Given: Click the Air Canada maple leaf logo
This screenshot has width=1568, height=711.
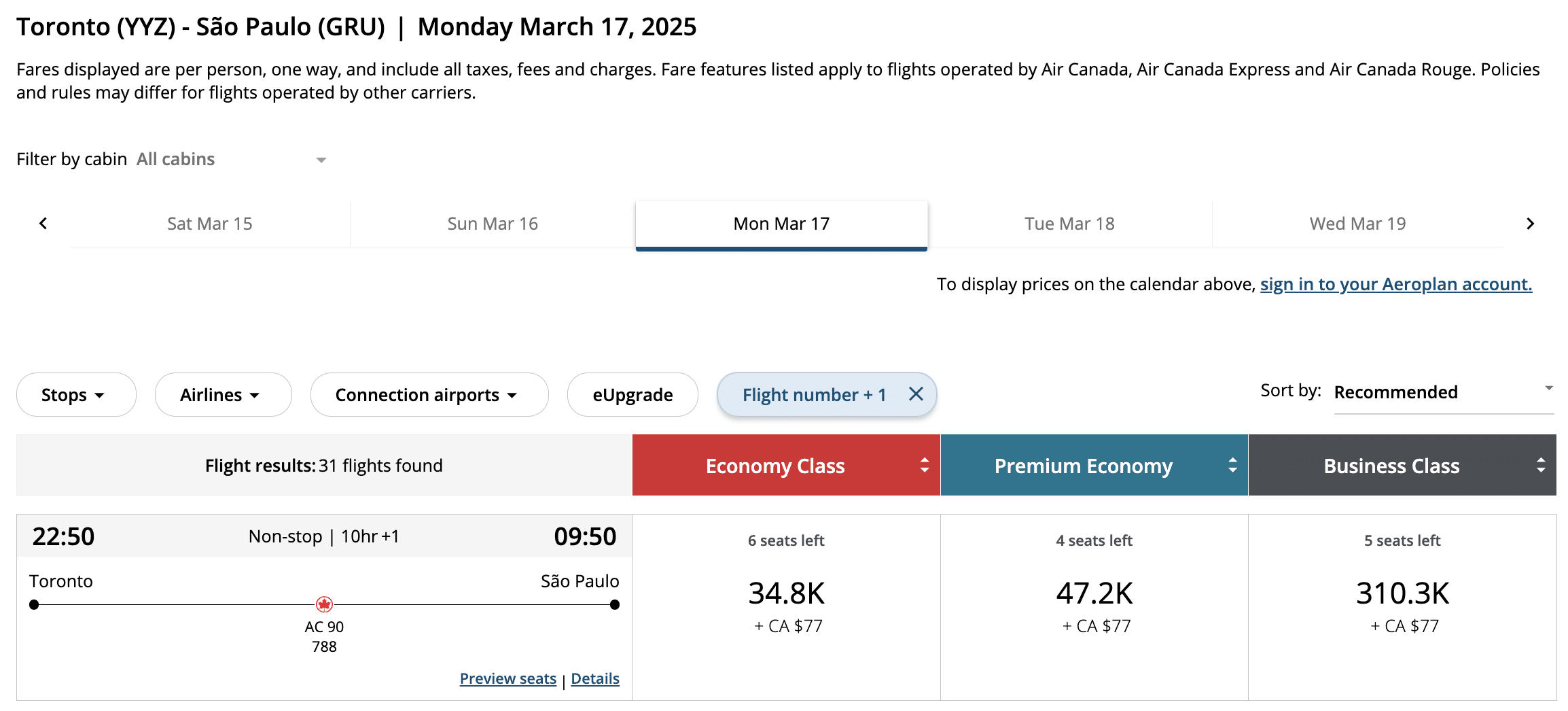Looking at the screenshot, I should point(324,604).
